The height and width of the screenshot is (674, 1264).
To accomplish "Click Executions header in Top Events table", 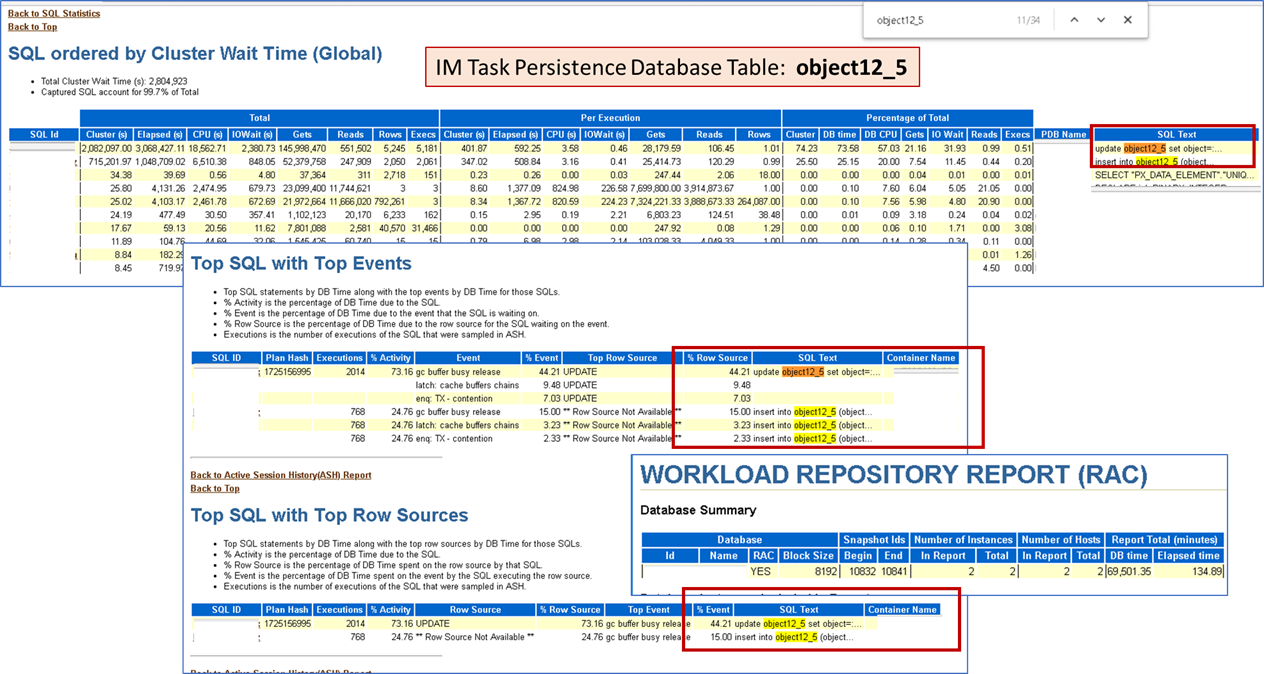I will click(340, 358).
